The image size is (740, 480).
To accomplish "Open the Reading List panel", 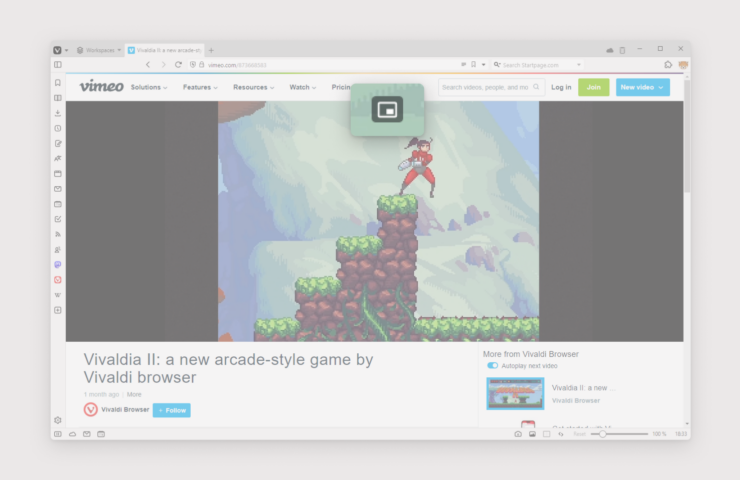I will point(58,98).
